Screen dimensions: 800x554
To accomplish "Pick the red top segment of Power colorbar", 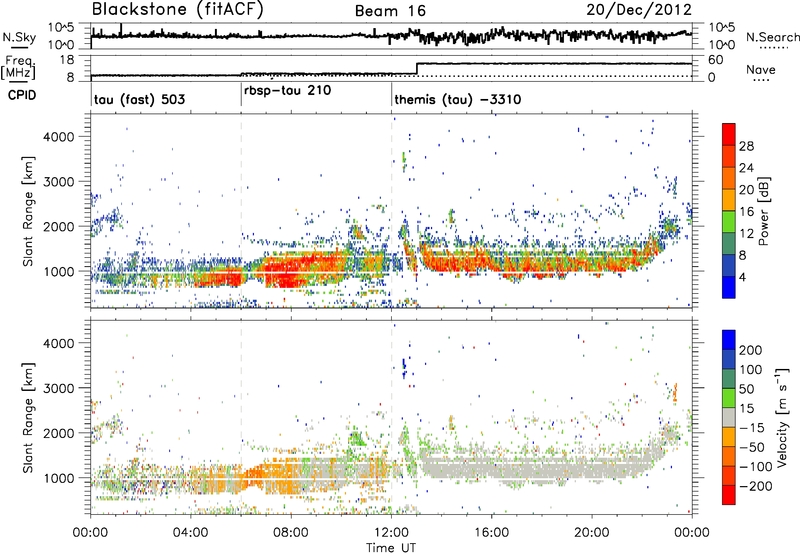I will pos(729,134).
